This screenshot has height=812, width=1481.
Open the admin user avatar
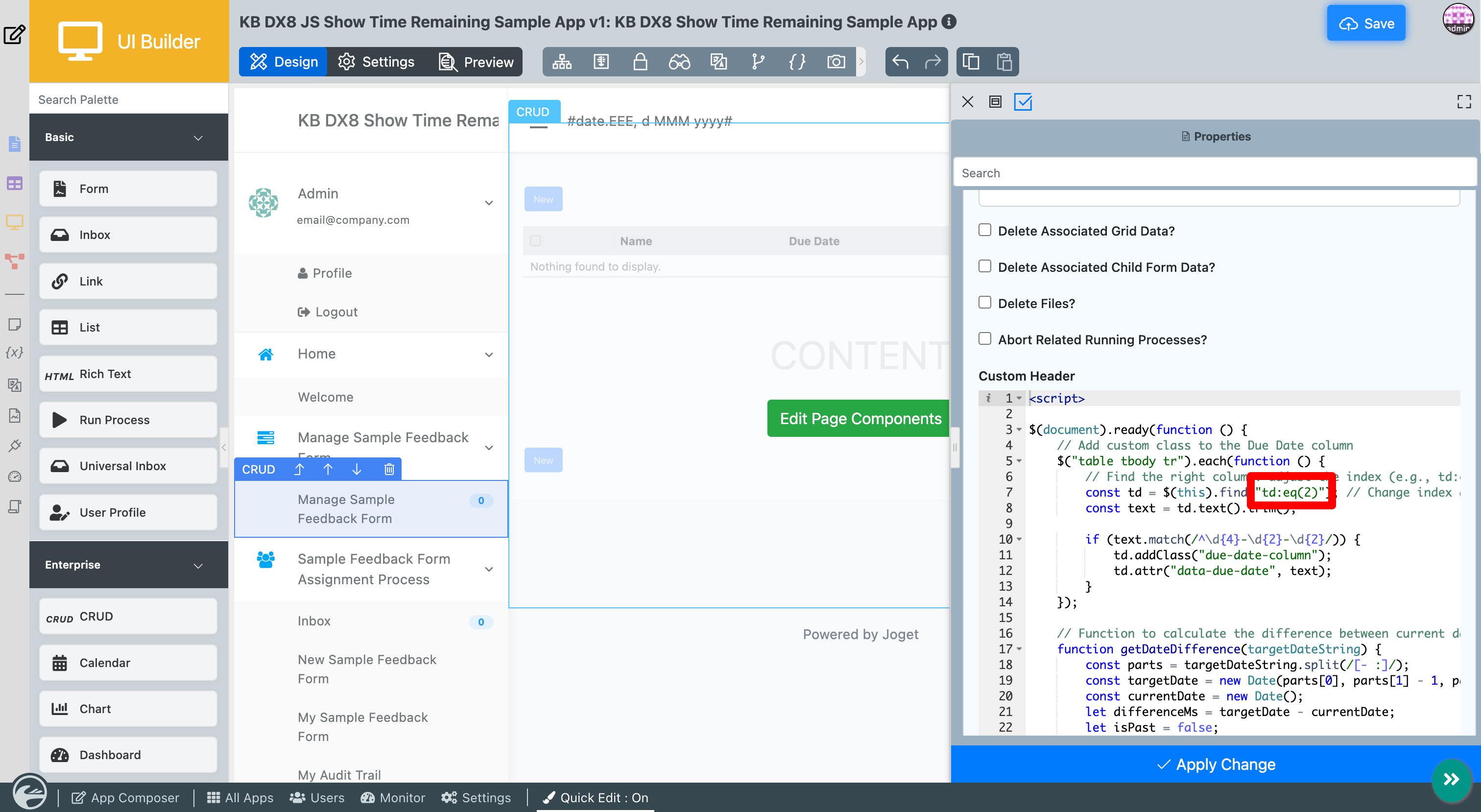1458,20
